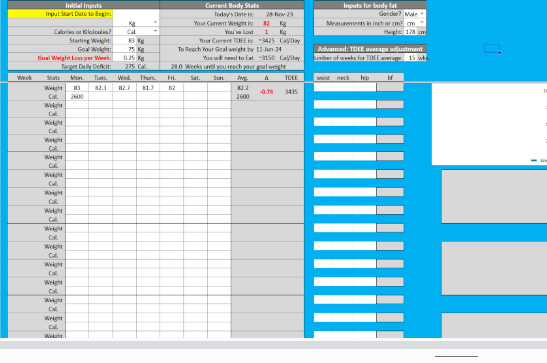The height and width of the screenshot is (363, 547).
Task: Click the Tuesday weight cell 82.3
Action: tap(100, 88)
